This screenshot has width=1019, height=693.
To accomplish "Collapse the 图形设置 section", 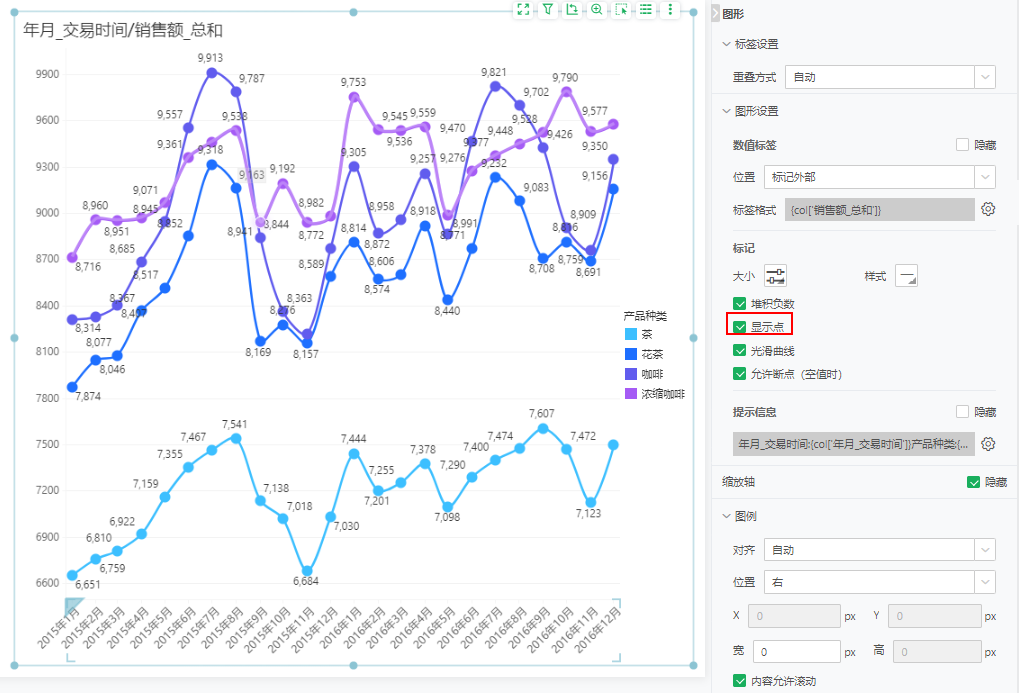I will point(727,111).
